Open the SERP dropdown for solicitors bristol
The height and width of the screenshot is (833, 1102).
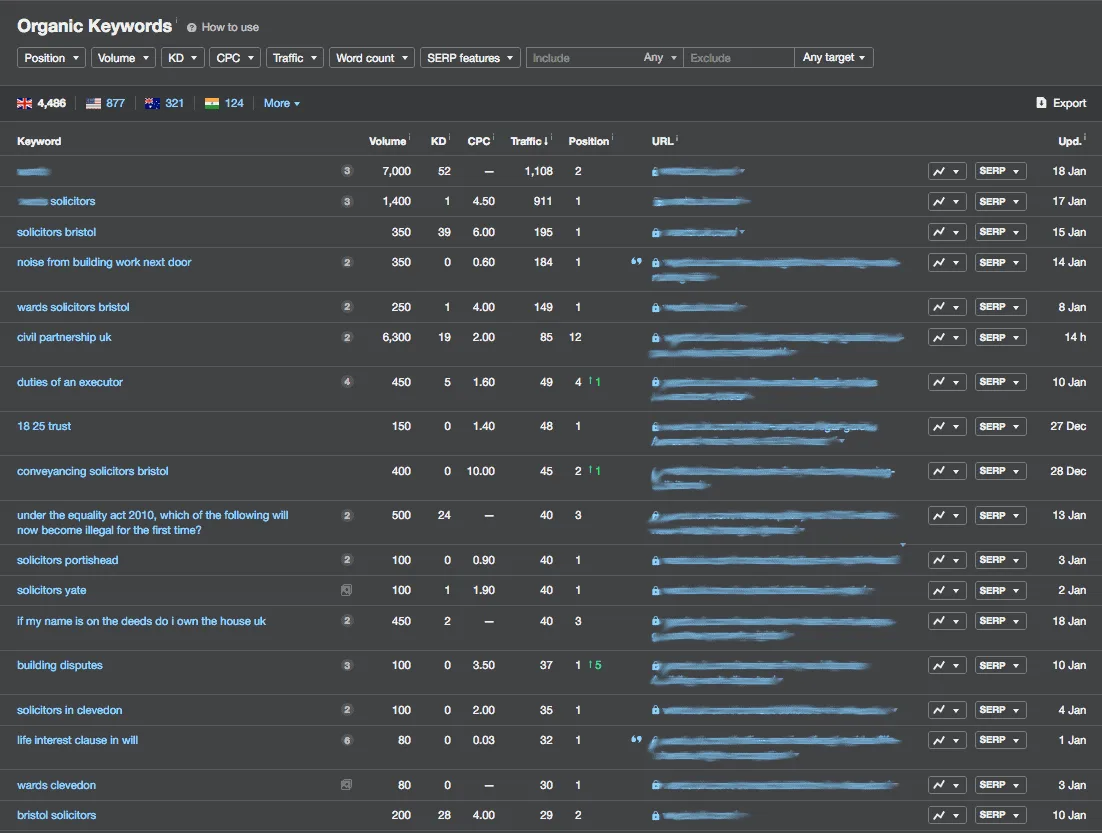[x=1000, y=232]
